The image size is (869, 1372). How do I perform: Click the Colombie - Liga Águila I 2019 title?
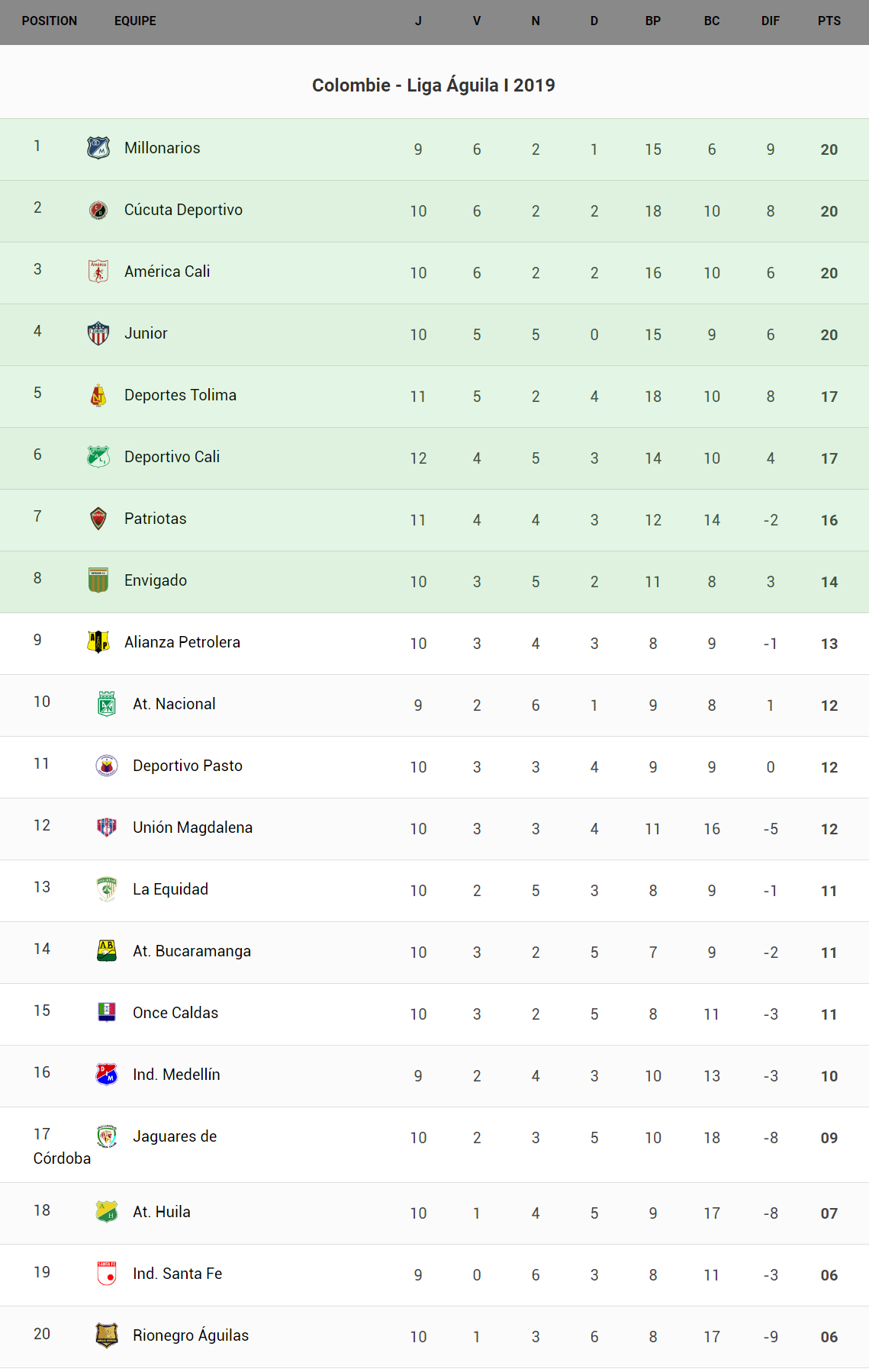[x=433, y=85]
